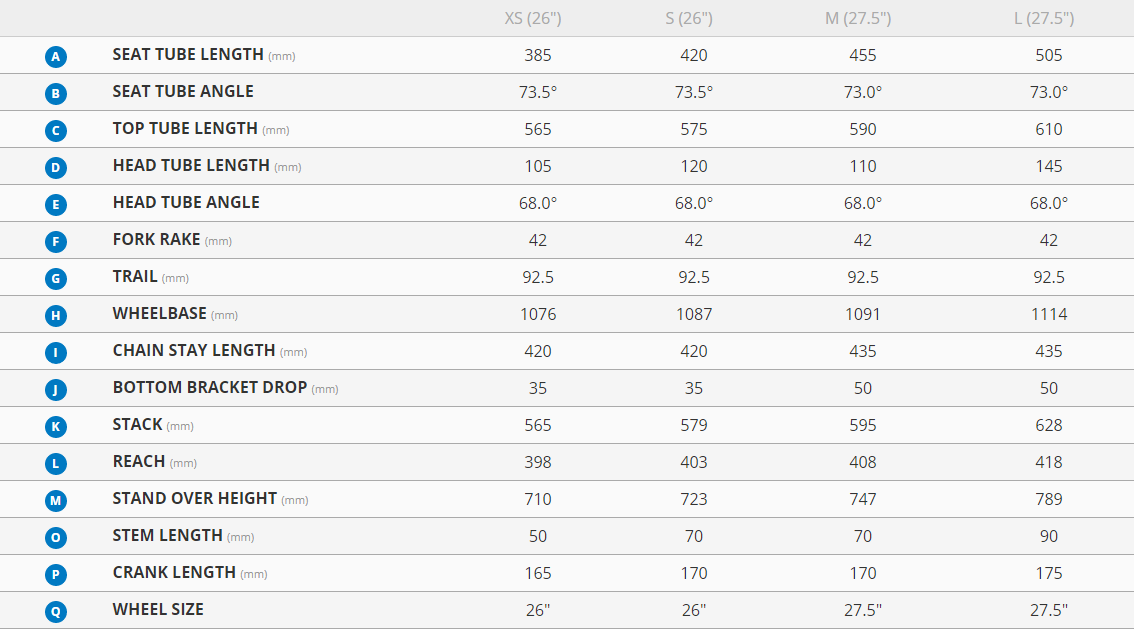Click the REACH row label

(x=139, y=461)
